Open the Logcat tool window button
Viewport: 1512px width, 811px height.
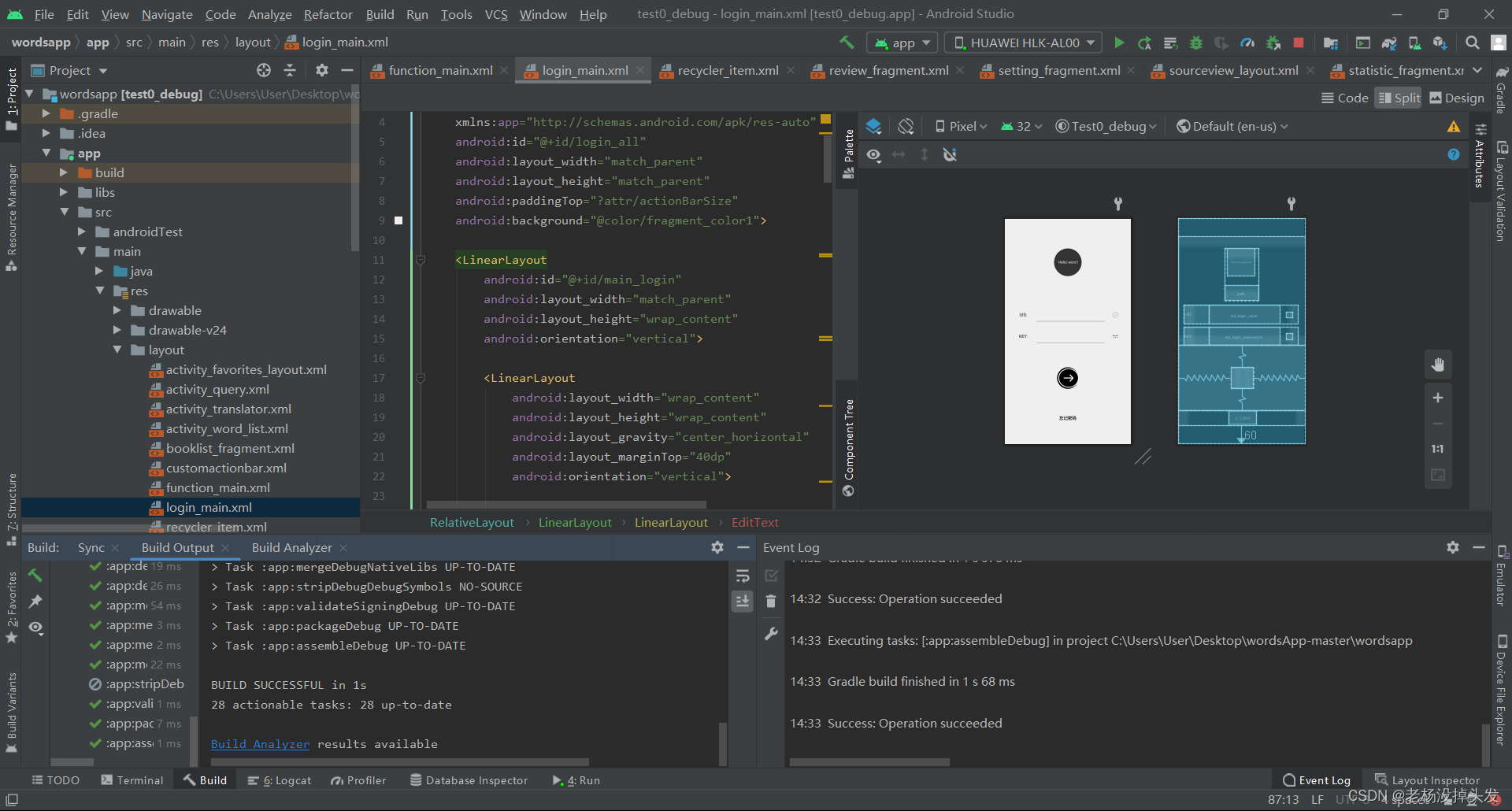click(280, 780)
